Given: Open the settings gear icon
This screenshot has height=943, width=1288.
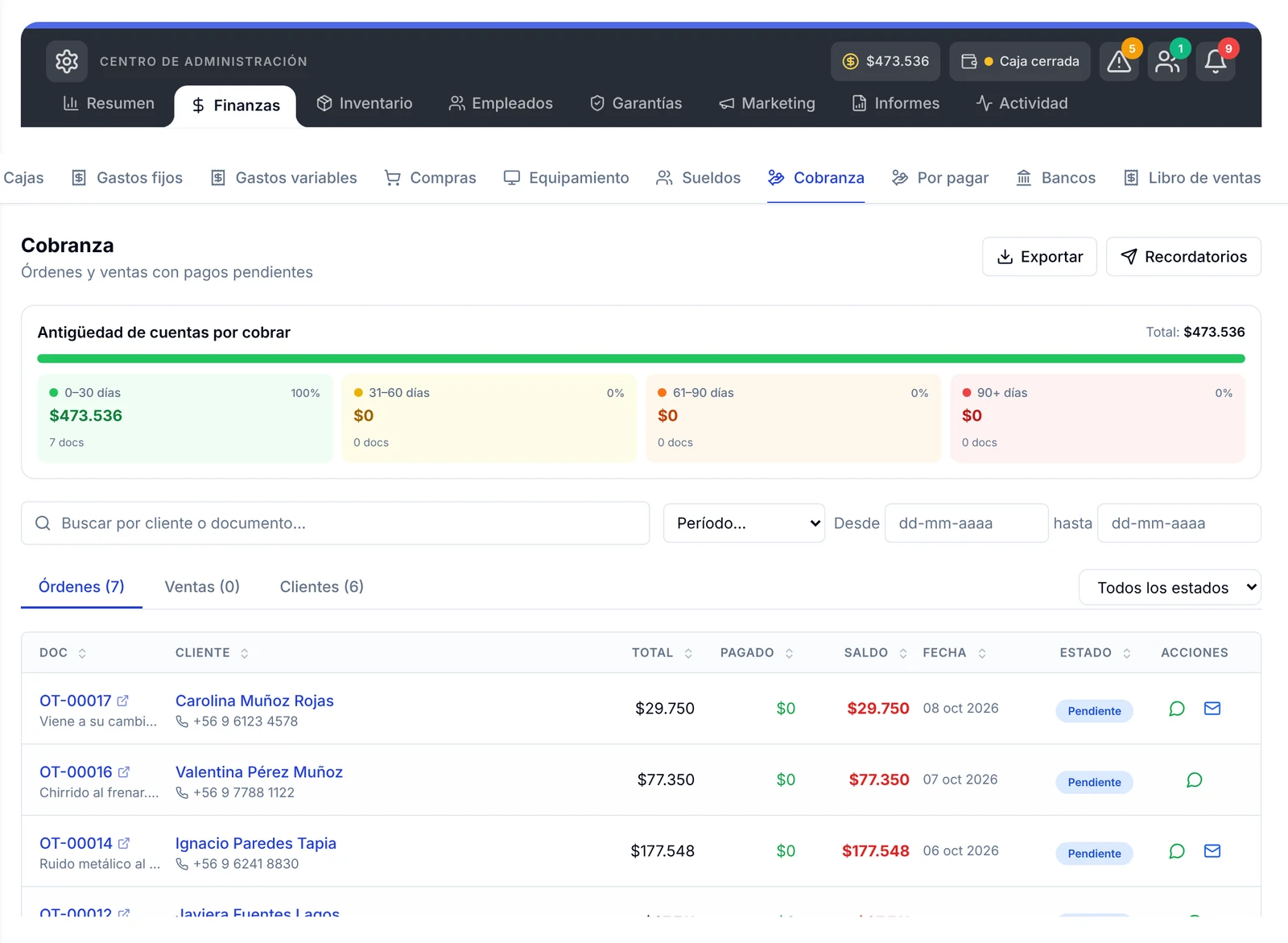Looking at the screenshot, I should 67,61.
